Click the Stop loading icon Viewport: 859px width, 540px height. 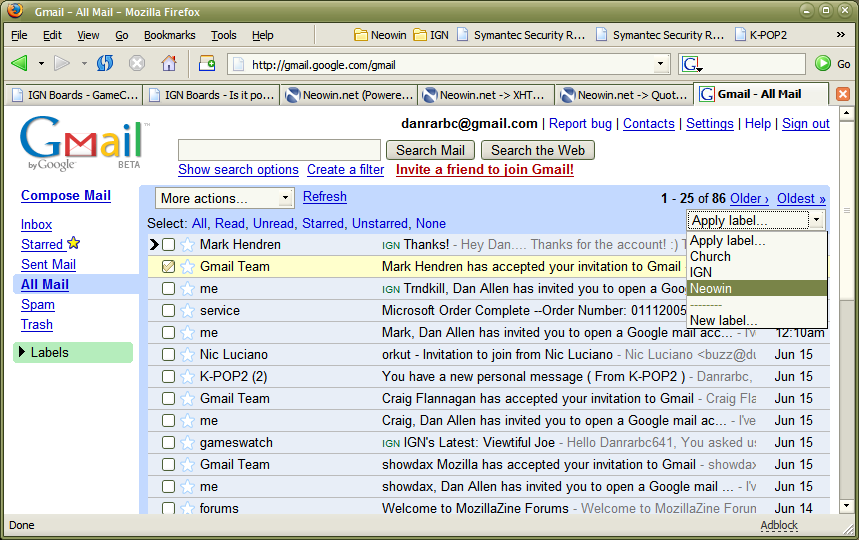point(137,64)
